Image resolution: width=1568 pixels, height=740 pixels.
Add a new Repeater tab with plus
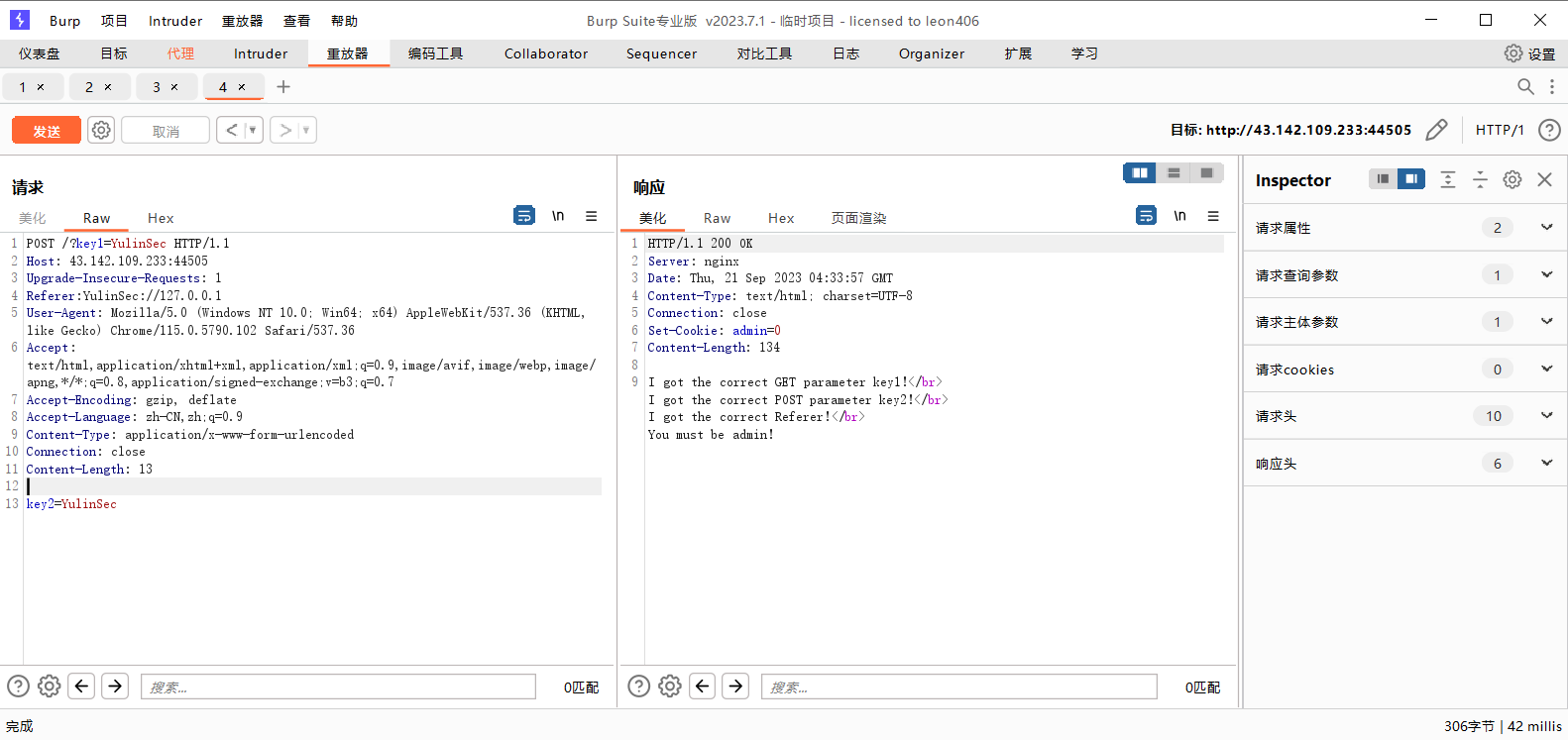(x=283, y=87)
